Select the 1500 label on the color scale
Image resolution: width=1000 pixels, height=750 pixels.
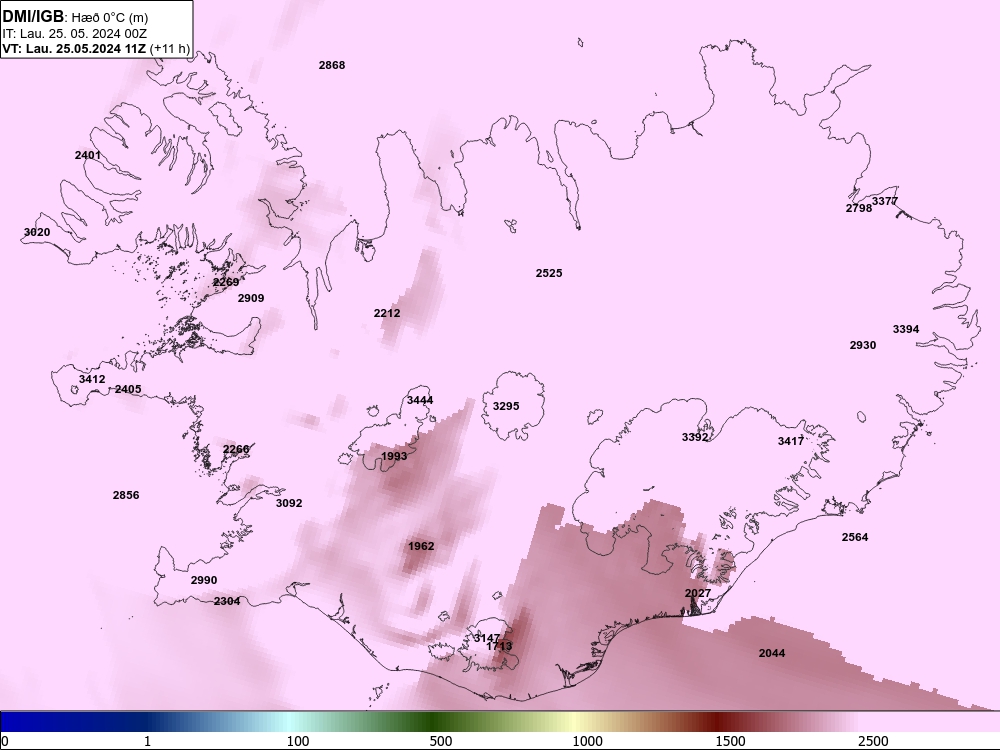730,741
